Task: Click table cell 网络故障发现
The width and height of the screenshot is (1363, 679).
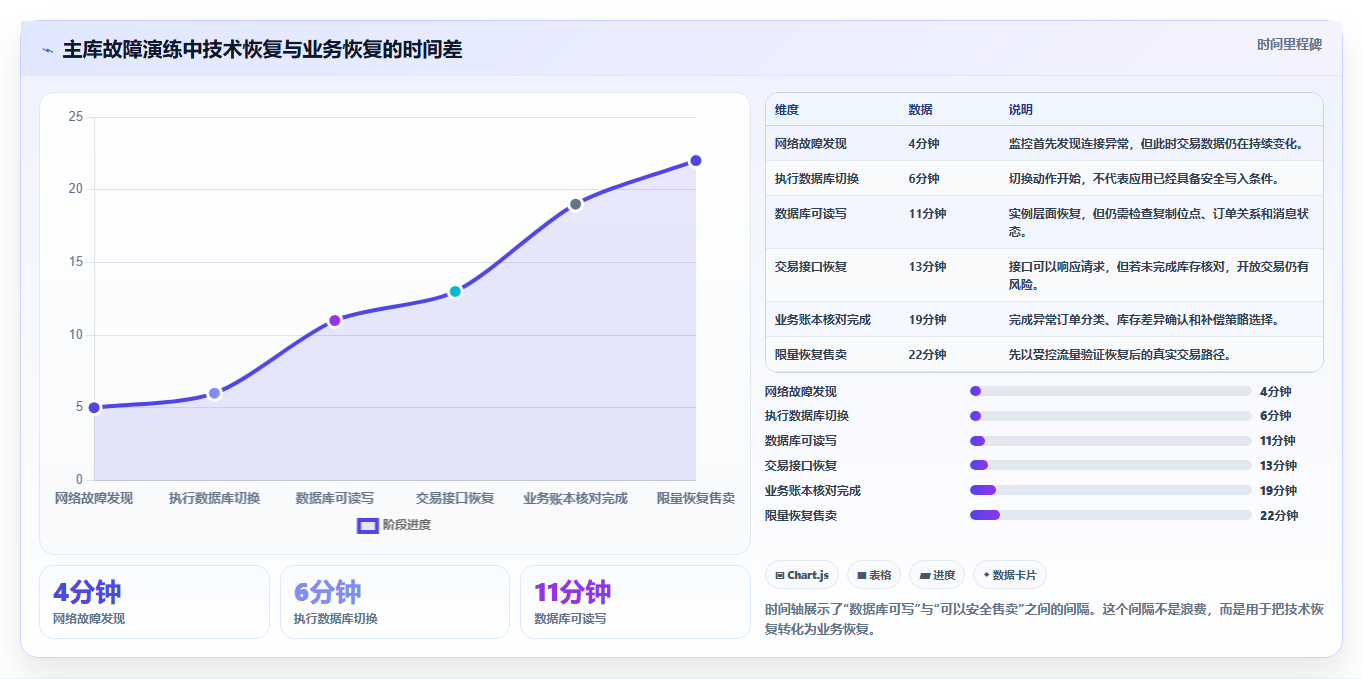Action: (811, 144)
